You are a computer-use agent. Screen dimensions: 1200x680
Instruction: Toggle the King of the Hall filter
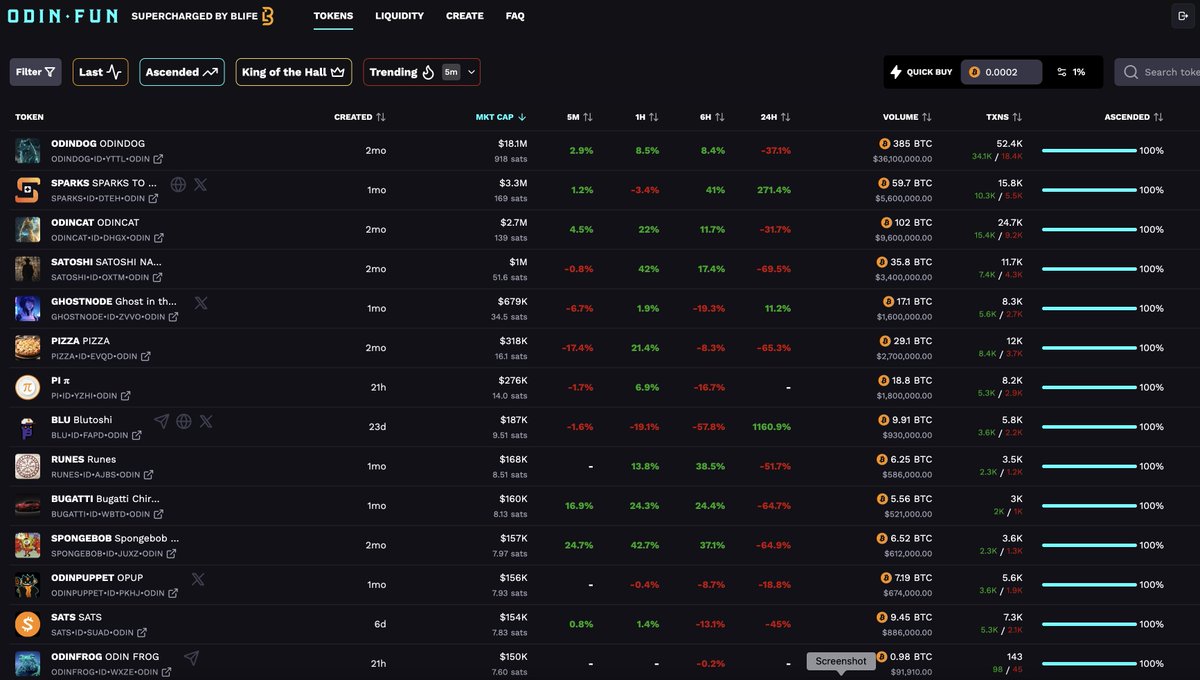294,72
